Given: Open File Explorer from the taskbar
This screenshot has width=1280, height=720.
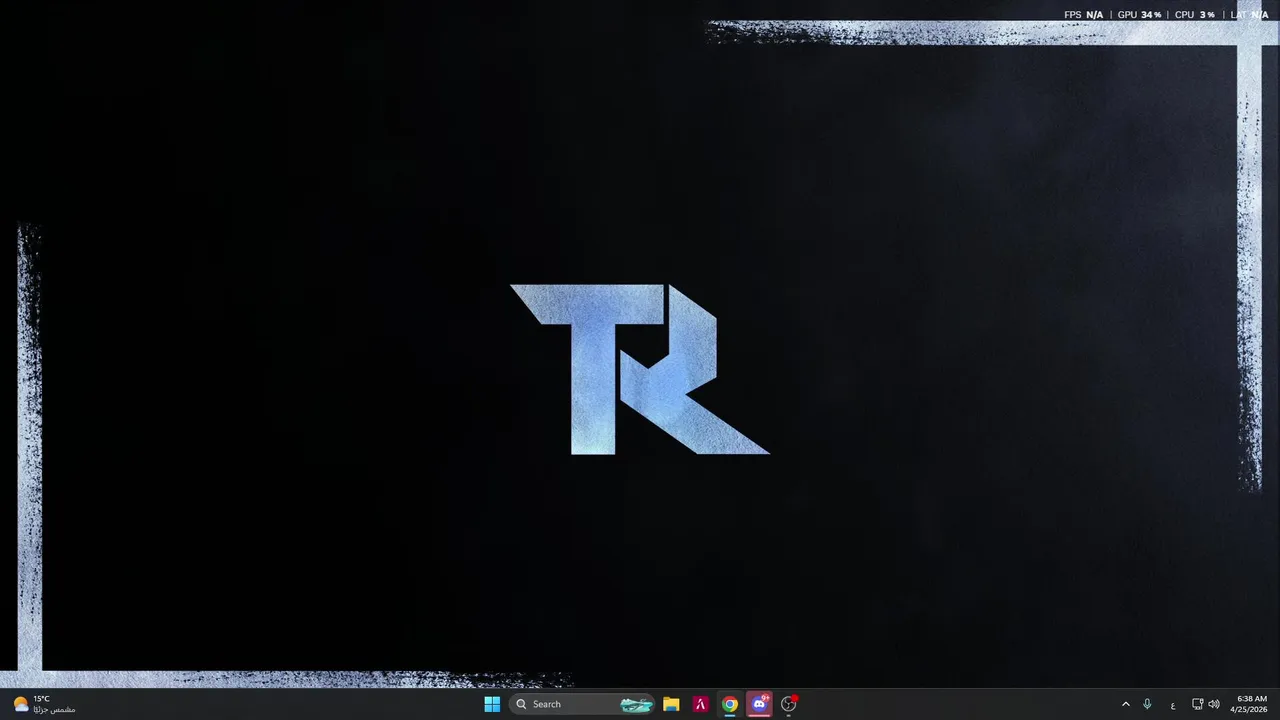Looking at the screenshot, I should tap(671, 704).
